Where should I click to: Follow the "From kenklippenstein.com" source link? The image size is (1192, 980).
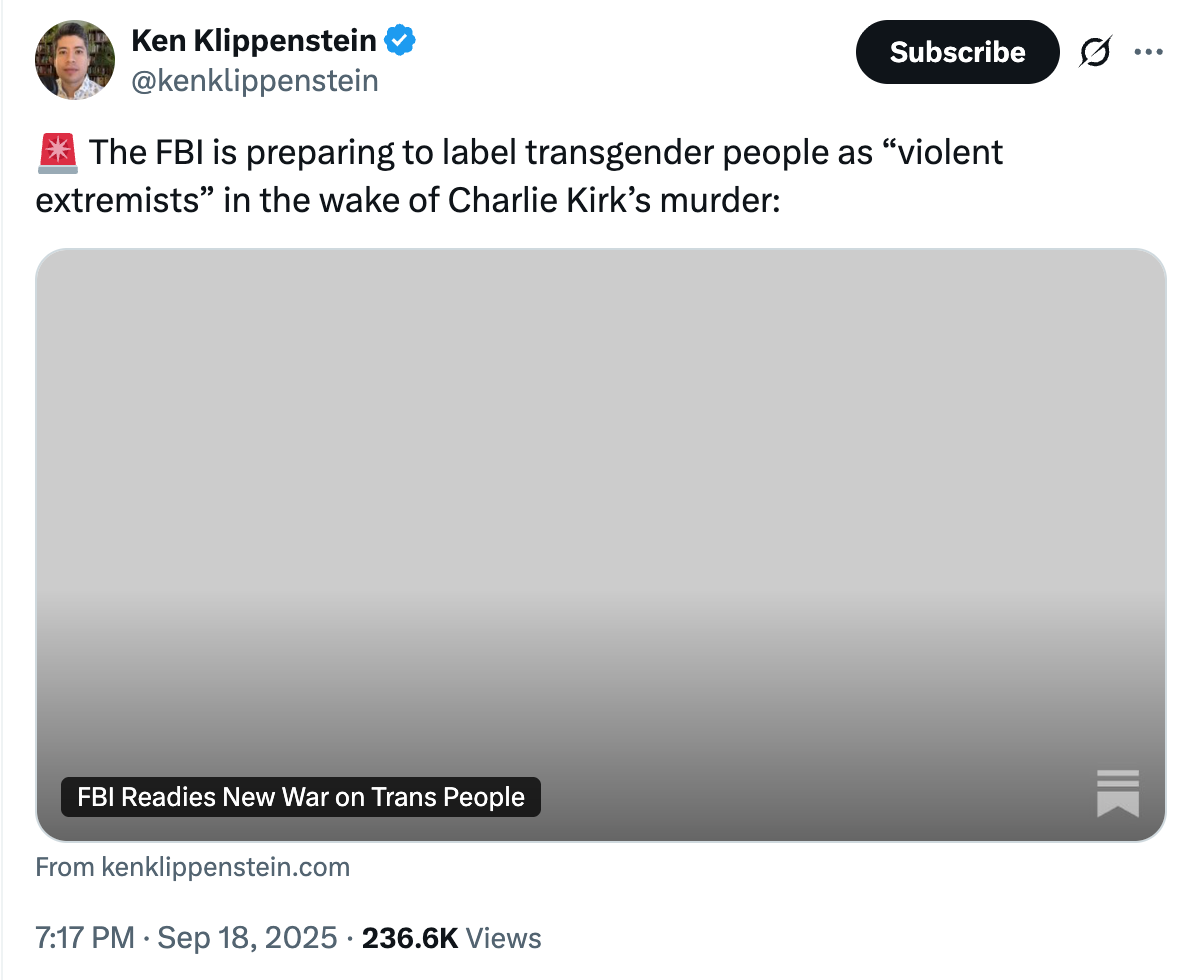point(193,867)
